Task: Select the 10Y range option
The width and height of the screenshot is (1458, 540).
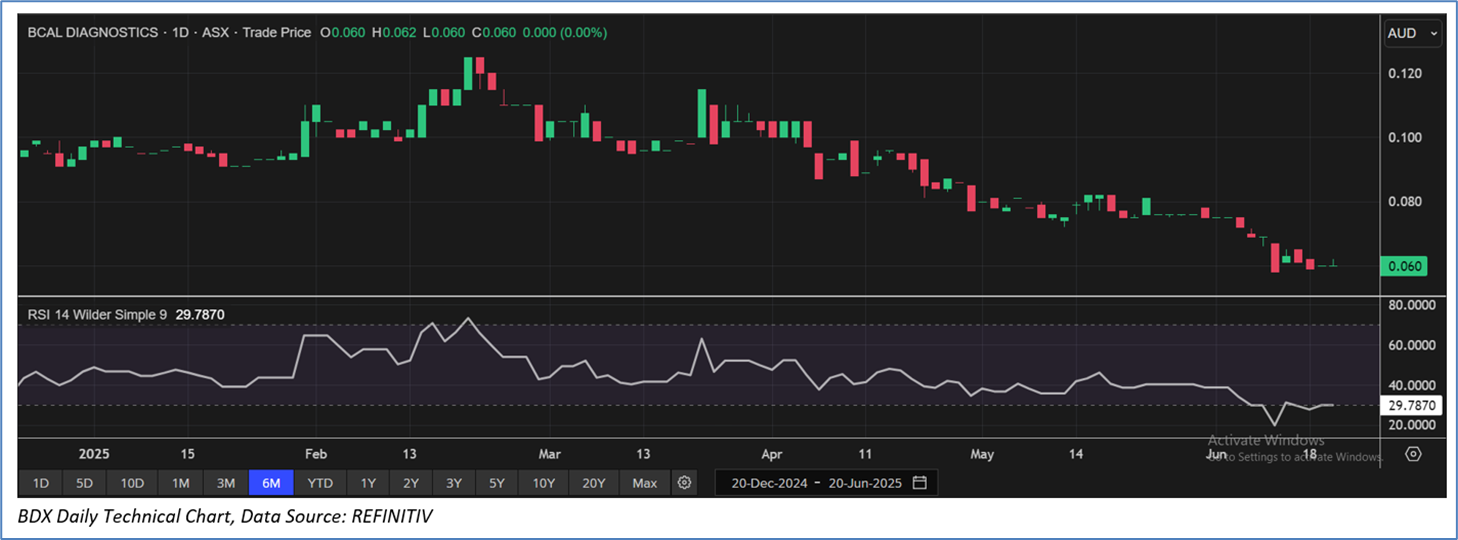Action: tap(544, 483)
